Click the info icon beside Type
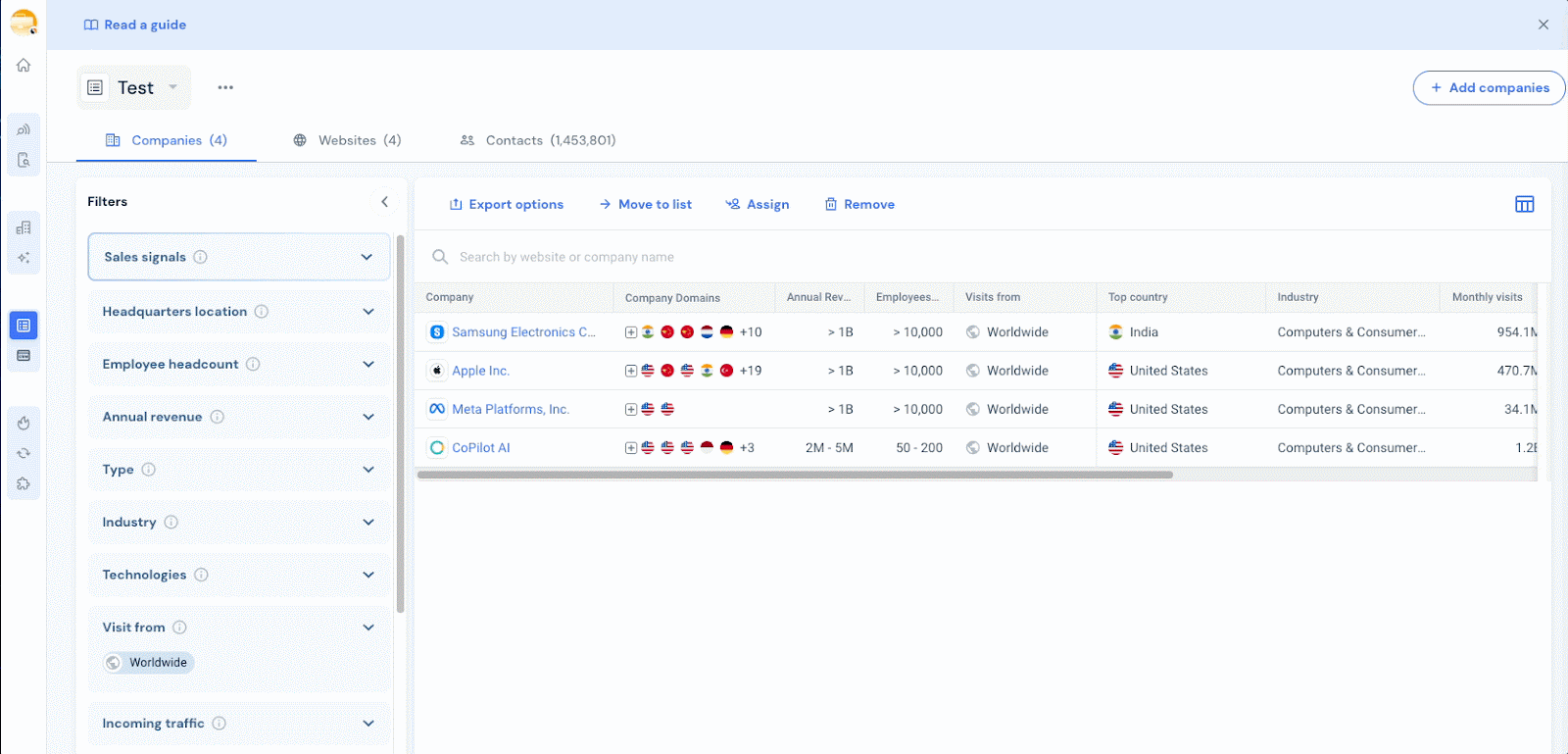Viewport: 1568px width, 754px height. [x=149, y=470]
